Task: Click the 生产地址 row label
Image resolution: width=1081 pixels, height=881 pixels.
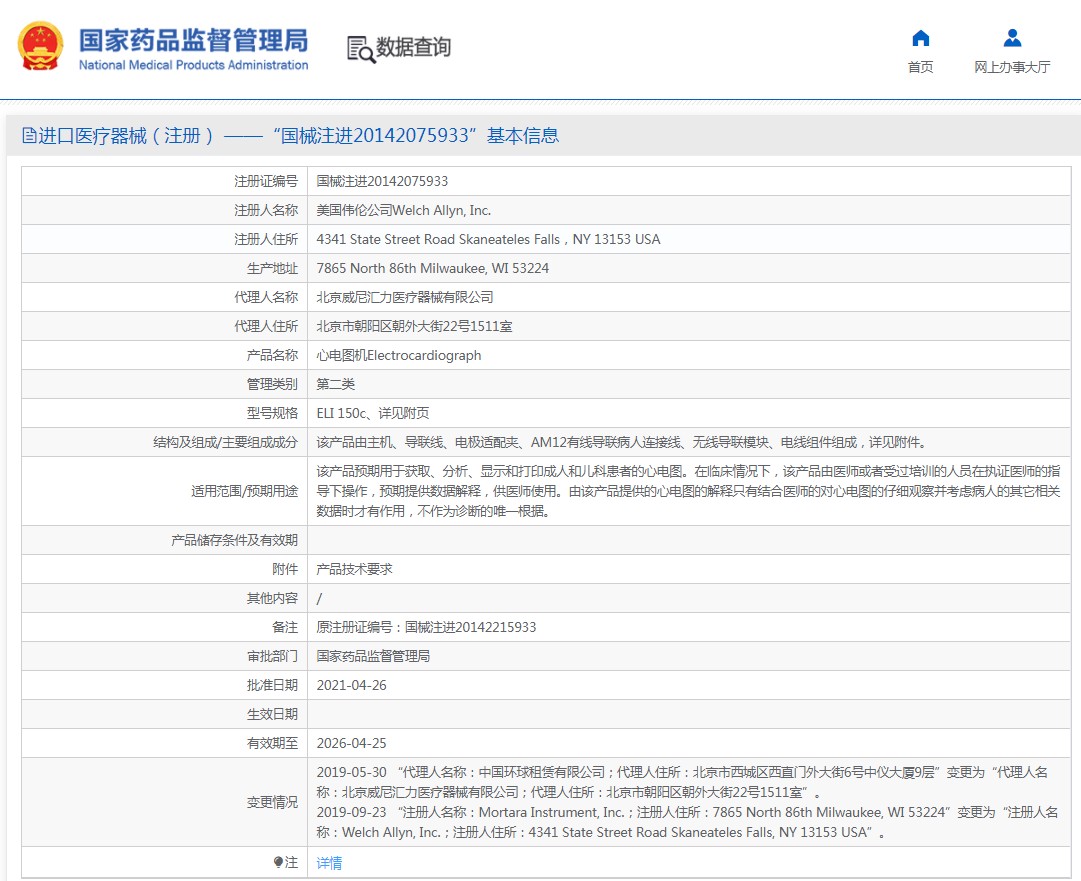Action: tap(272, 268)
